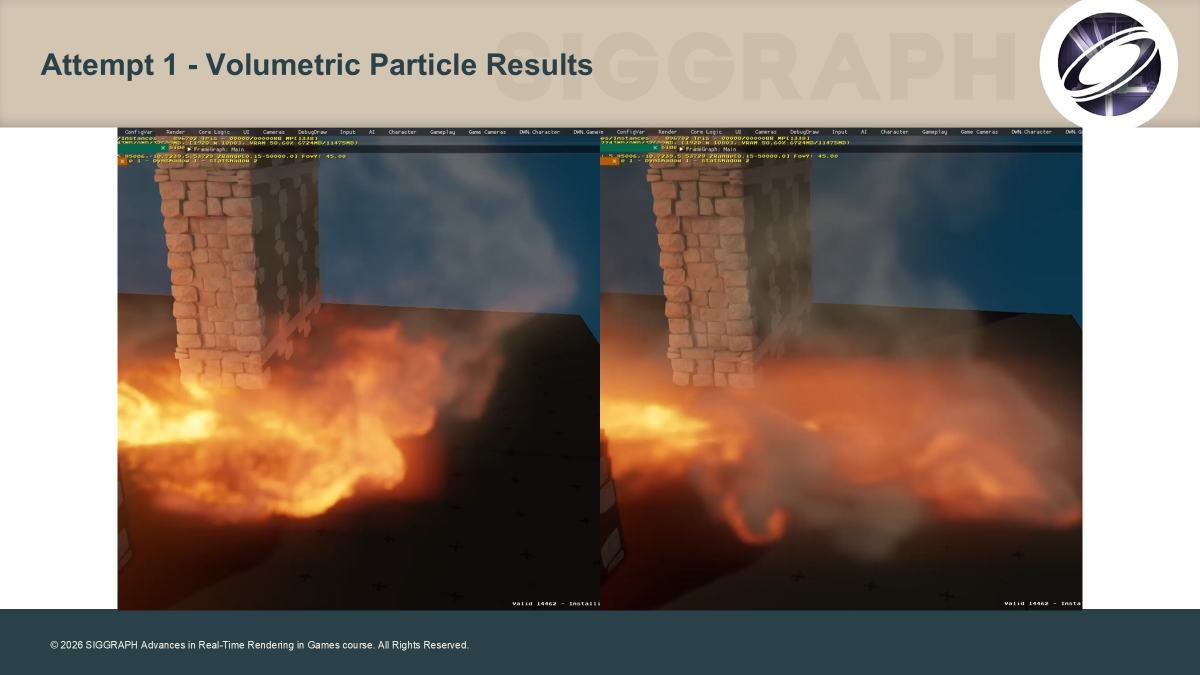This screenshot has height=675, width=1200.
Task: Close green tab with X in left screenshot
Action: click(x=163, y=148)
